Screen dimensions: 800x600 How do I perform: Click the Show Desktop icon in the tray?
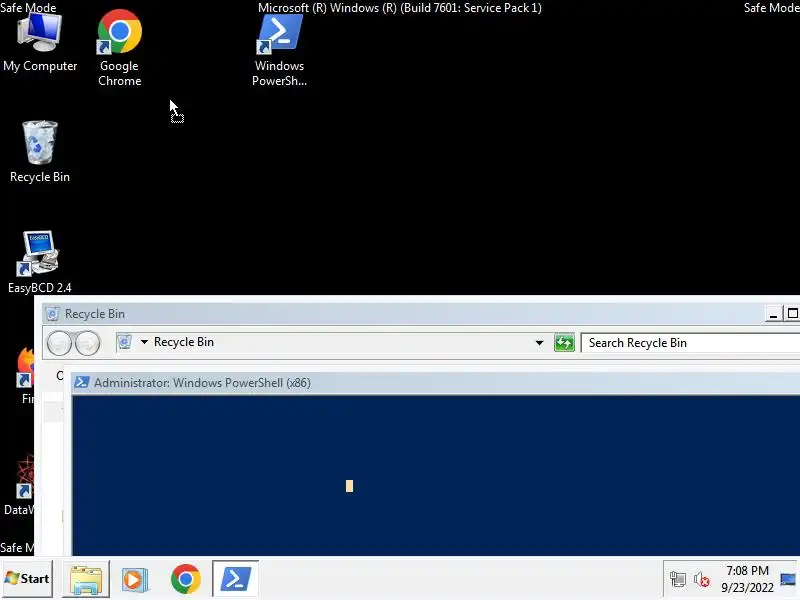pos(788,580)
